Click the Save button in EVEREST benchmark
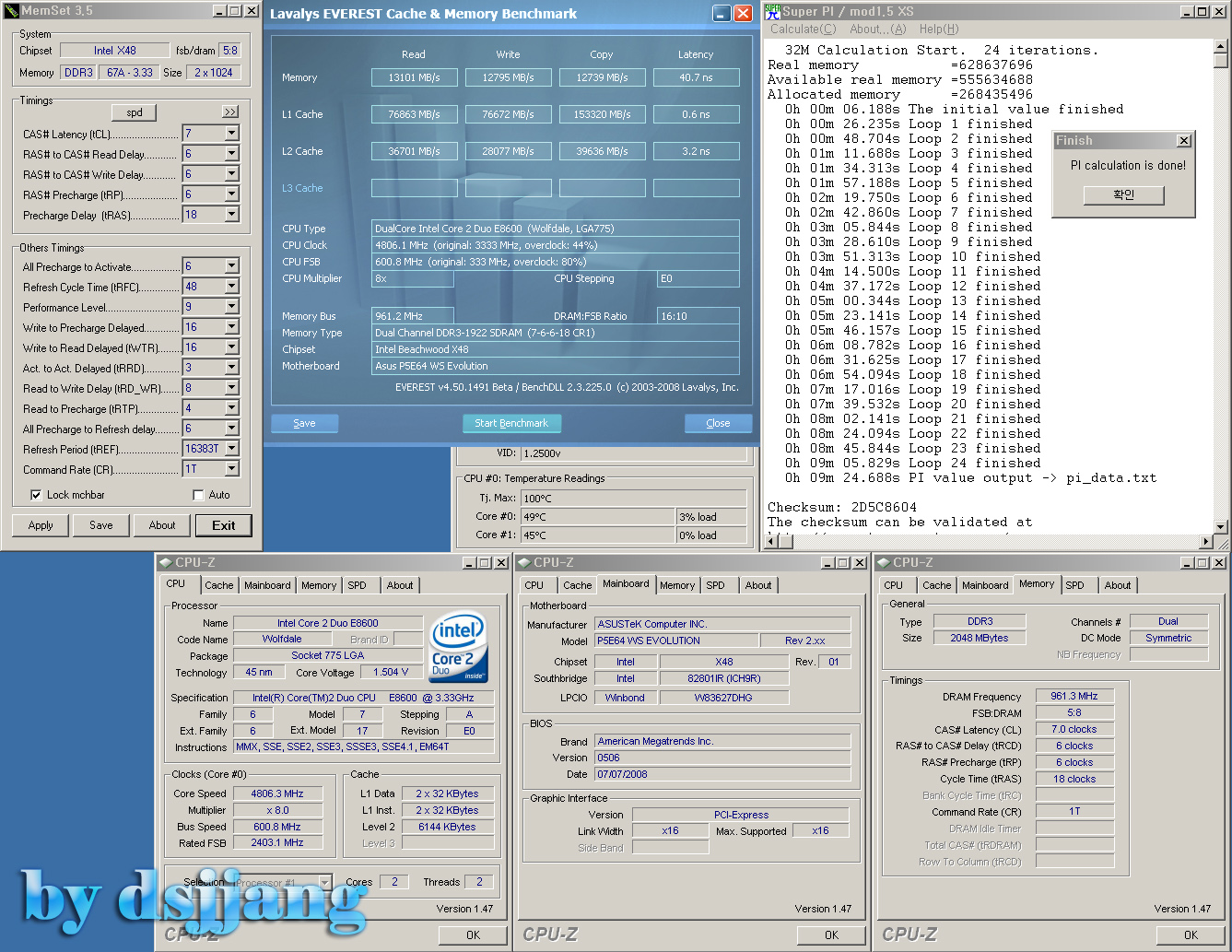 [304, 423]
